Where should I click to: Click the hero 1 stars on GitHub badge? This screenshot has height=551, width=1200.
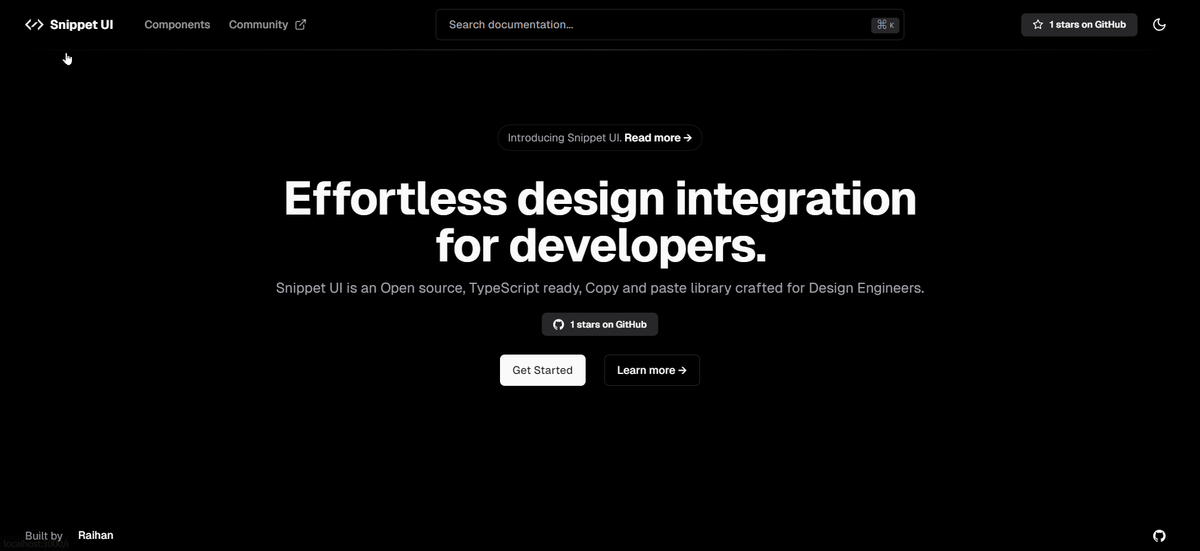(600, 324)
